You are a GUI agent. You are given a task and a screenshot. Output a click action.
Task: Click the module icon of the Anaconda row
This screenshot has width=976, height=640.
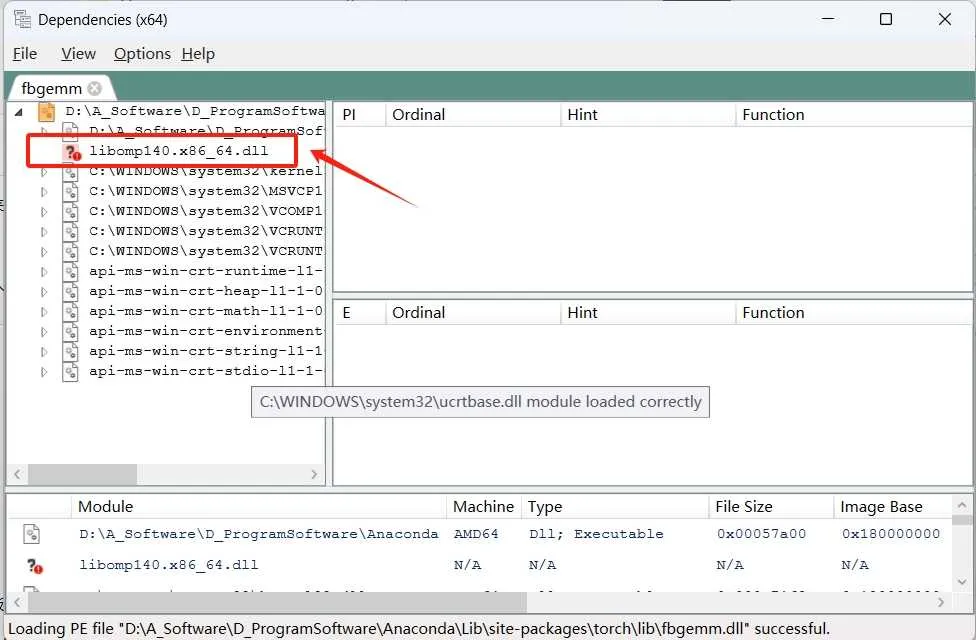tap(32, 534)
